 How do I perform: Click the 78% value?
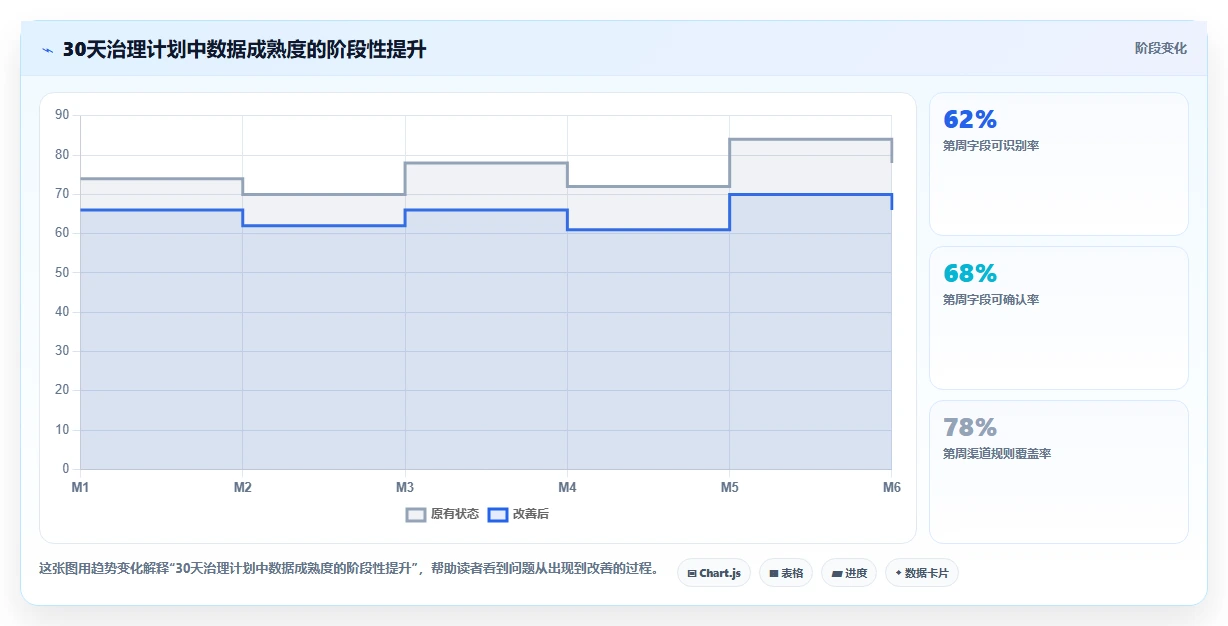tap(970, 428)
